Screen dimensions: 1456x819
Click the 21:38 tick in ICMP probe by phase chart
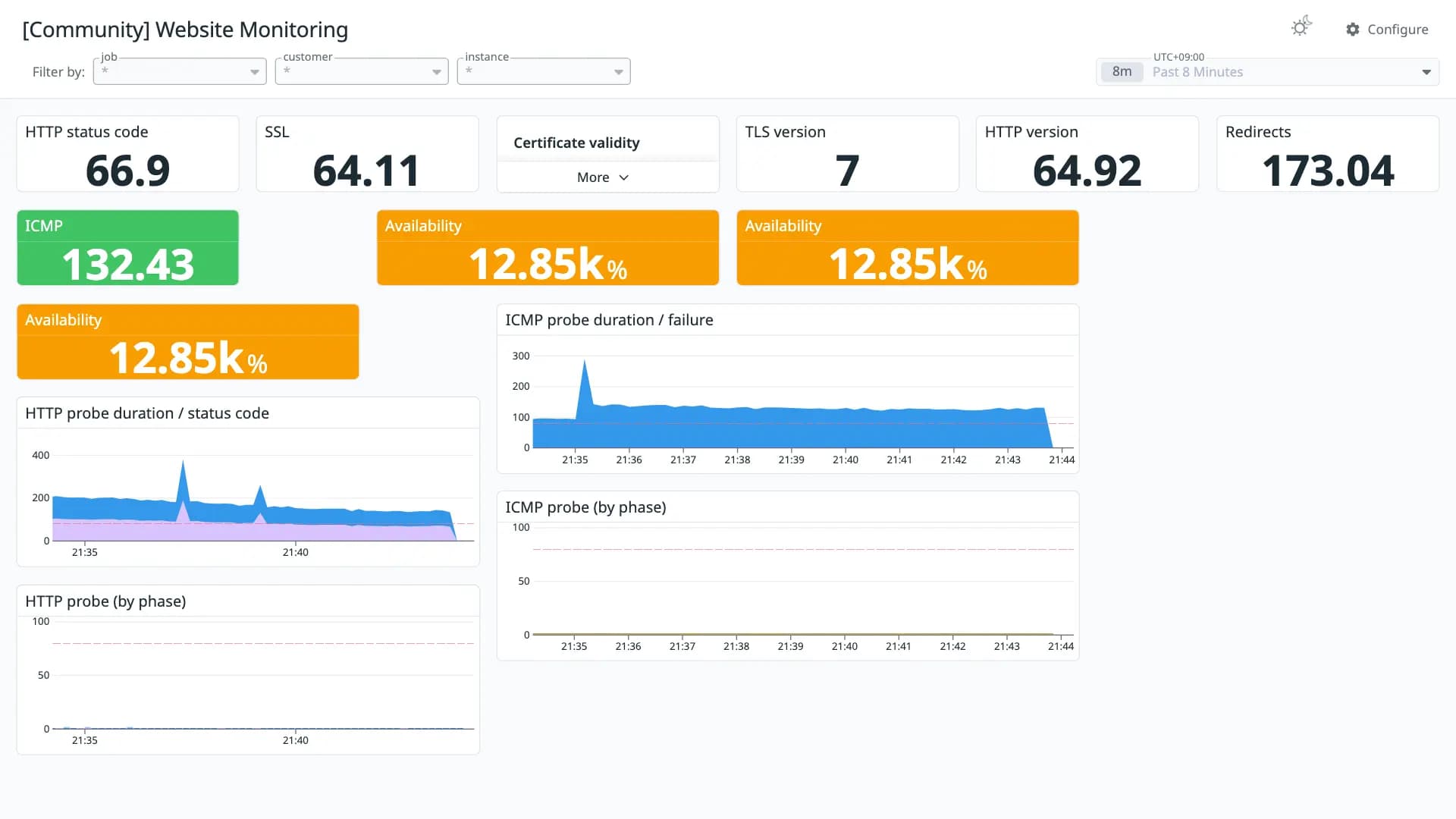(x=736, y=646)
